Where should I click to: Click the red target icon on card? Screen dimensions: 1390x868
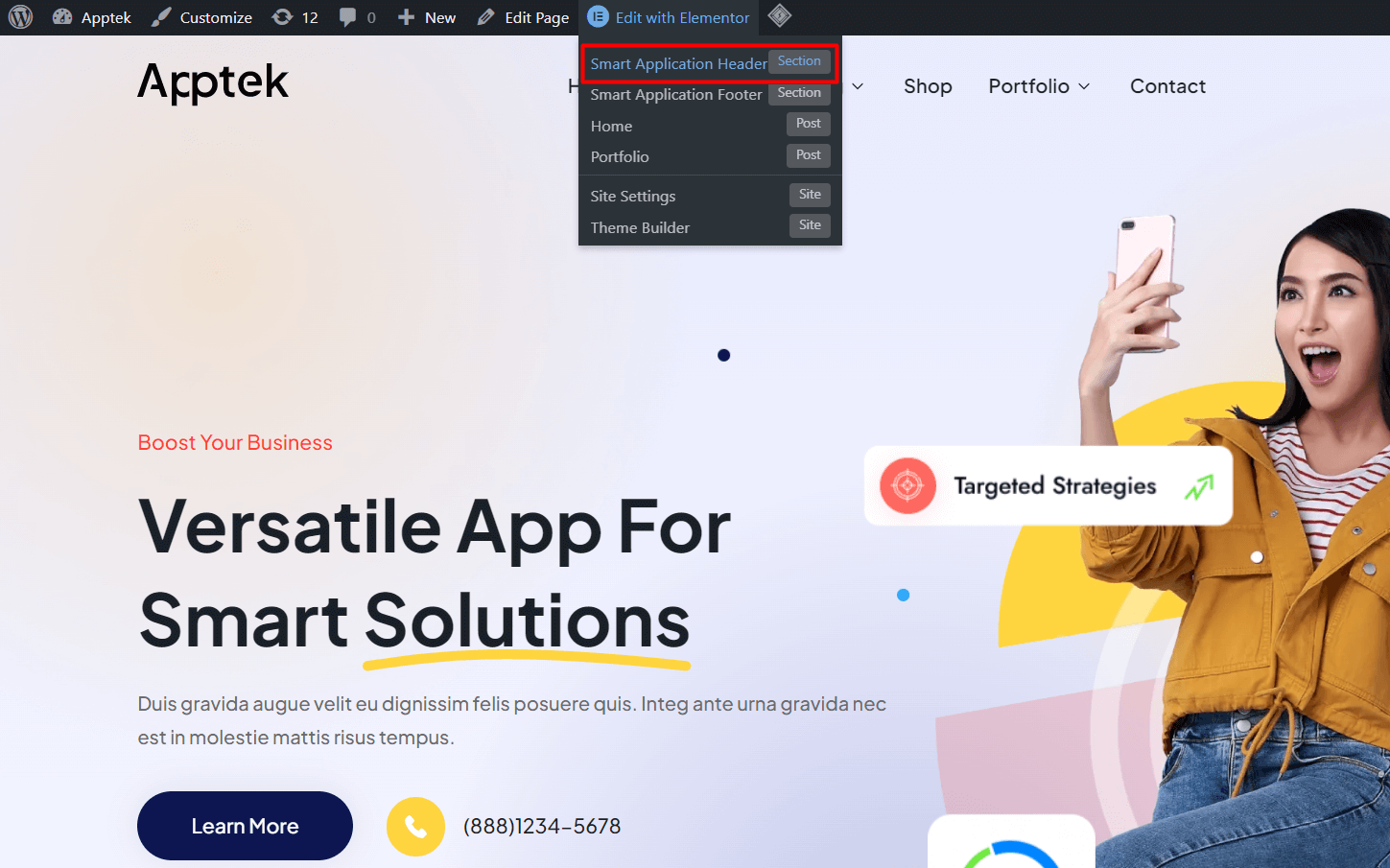[x=907, y=485]
